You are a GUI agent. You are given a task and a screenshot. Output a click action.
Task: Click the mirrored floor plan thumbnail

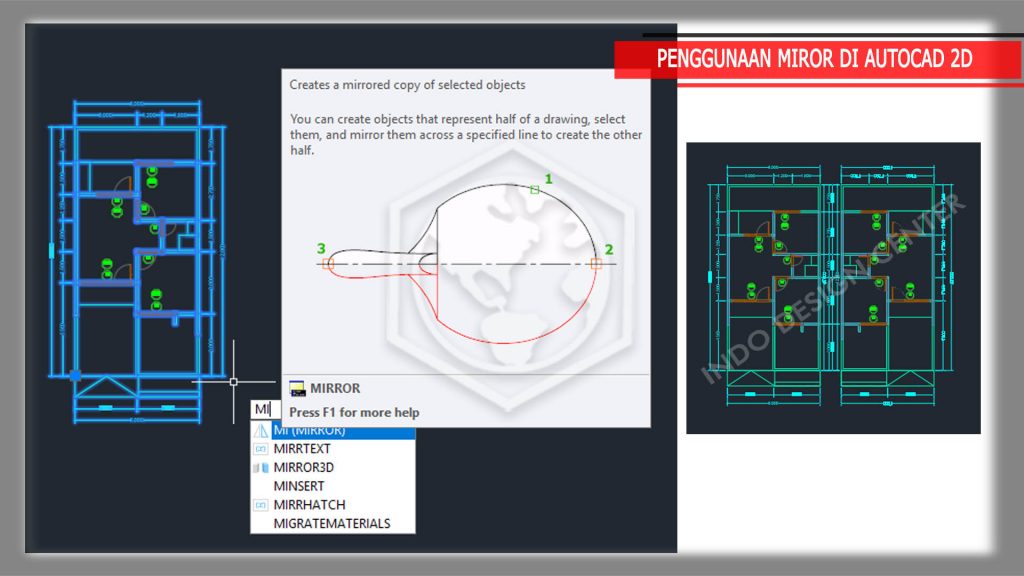point(833,288)
